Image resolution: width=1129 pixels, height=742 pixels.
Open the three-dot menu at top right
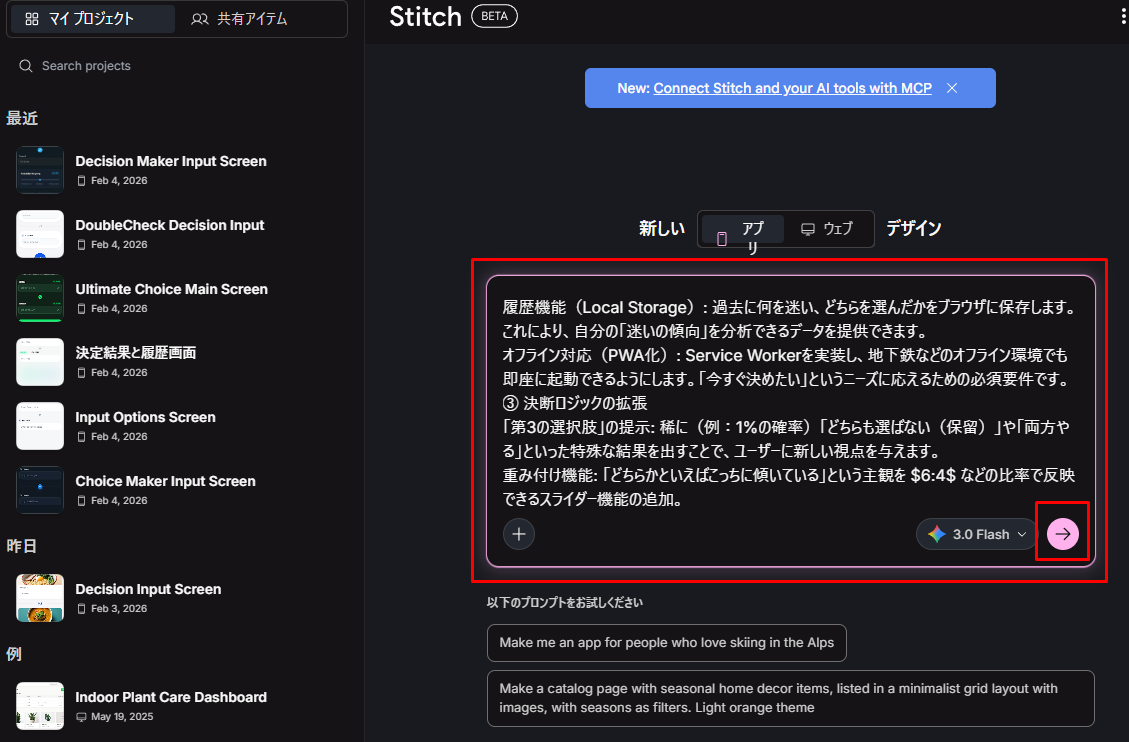(1123, 15)
